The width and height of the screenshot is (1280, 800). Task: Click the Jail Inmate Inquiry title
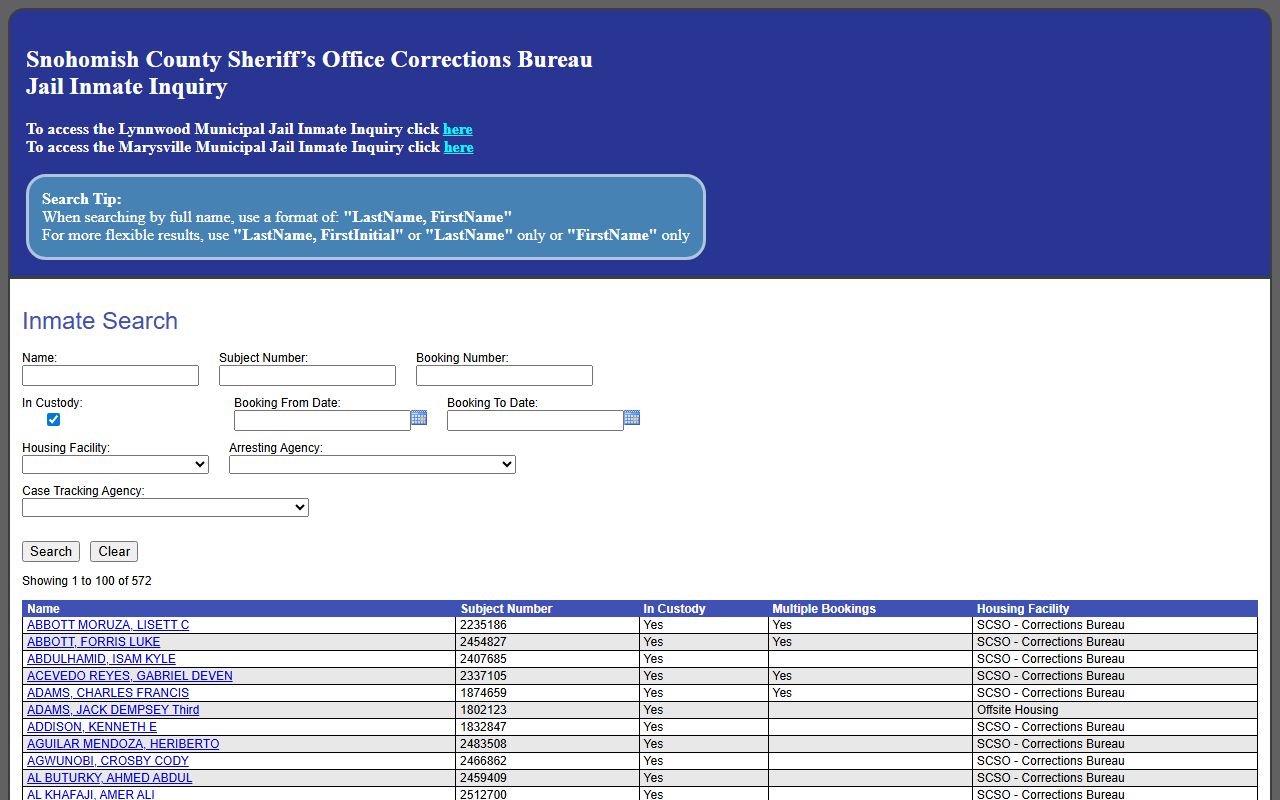click(127, 87)
